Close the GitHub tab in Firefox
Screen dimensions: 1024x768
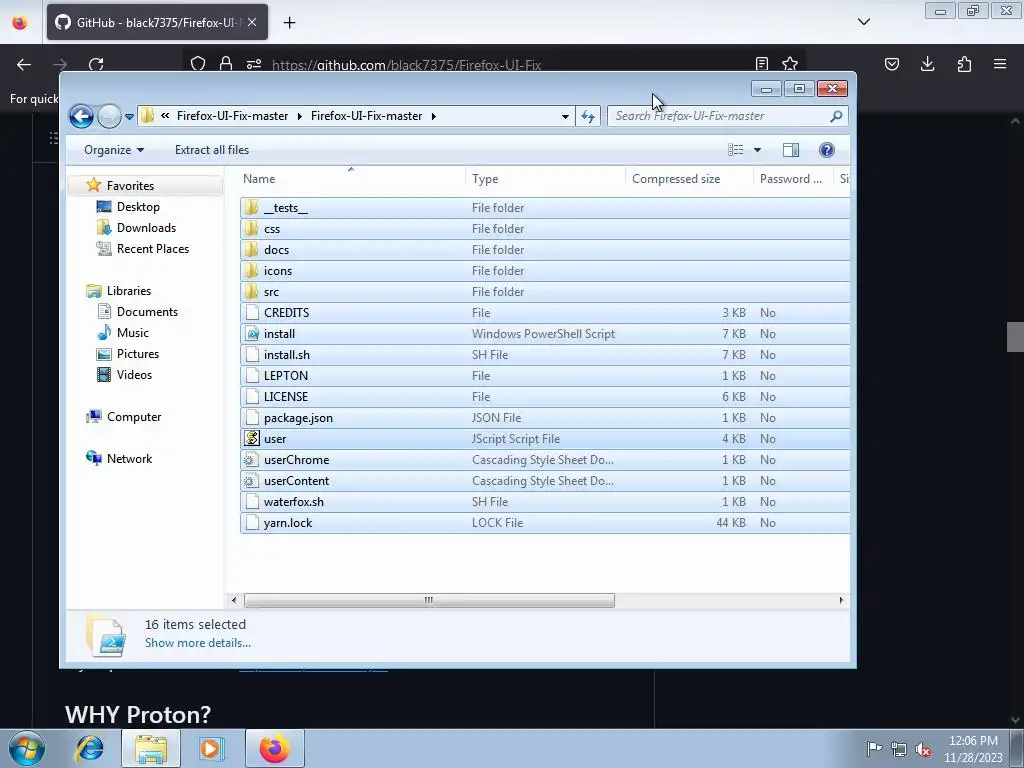(252, 22)
